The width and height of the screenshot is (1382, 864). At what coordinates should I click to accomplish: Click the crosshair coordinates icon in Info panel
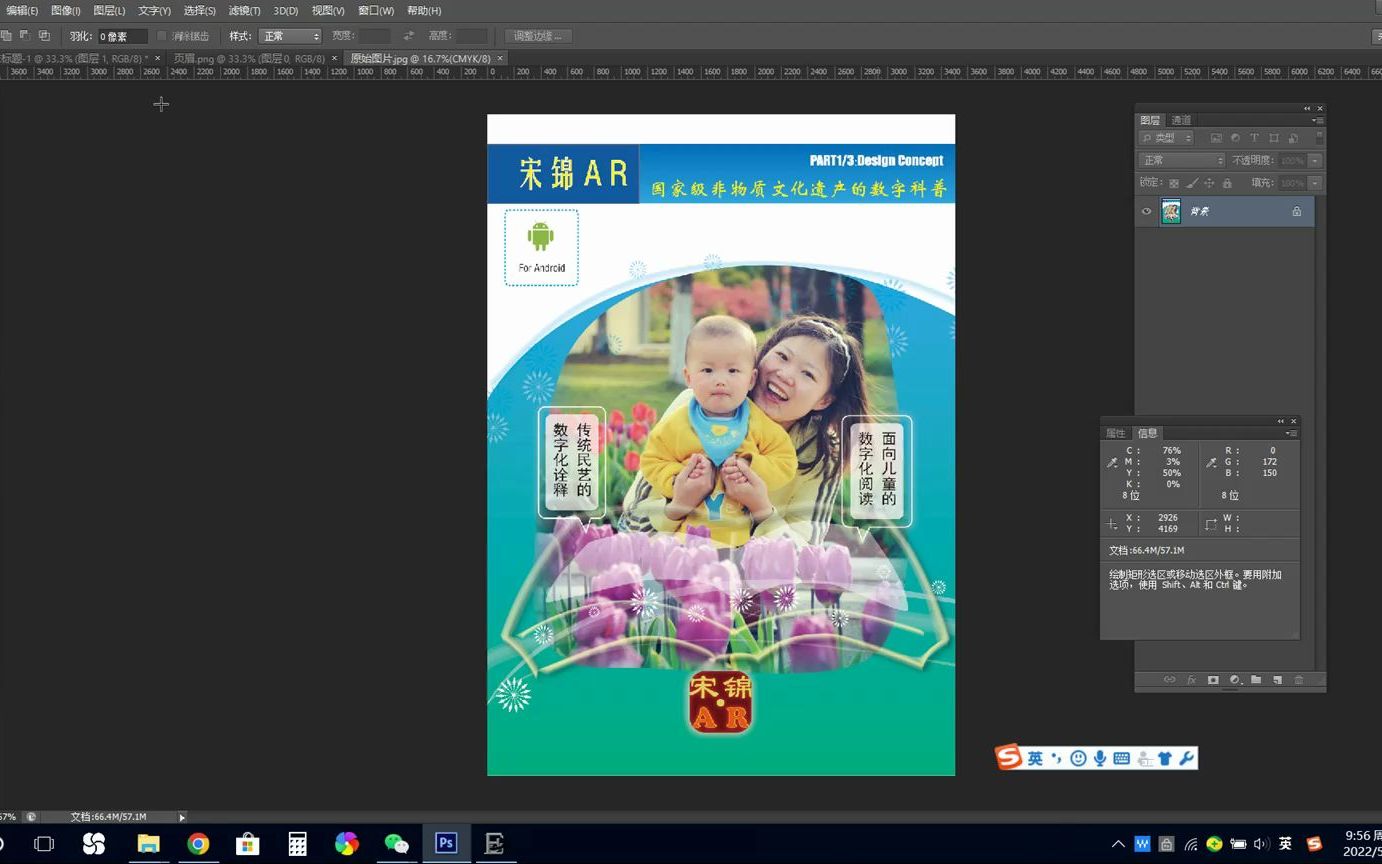coord(1112,524)
